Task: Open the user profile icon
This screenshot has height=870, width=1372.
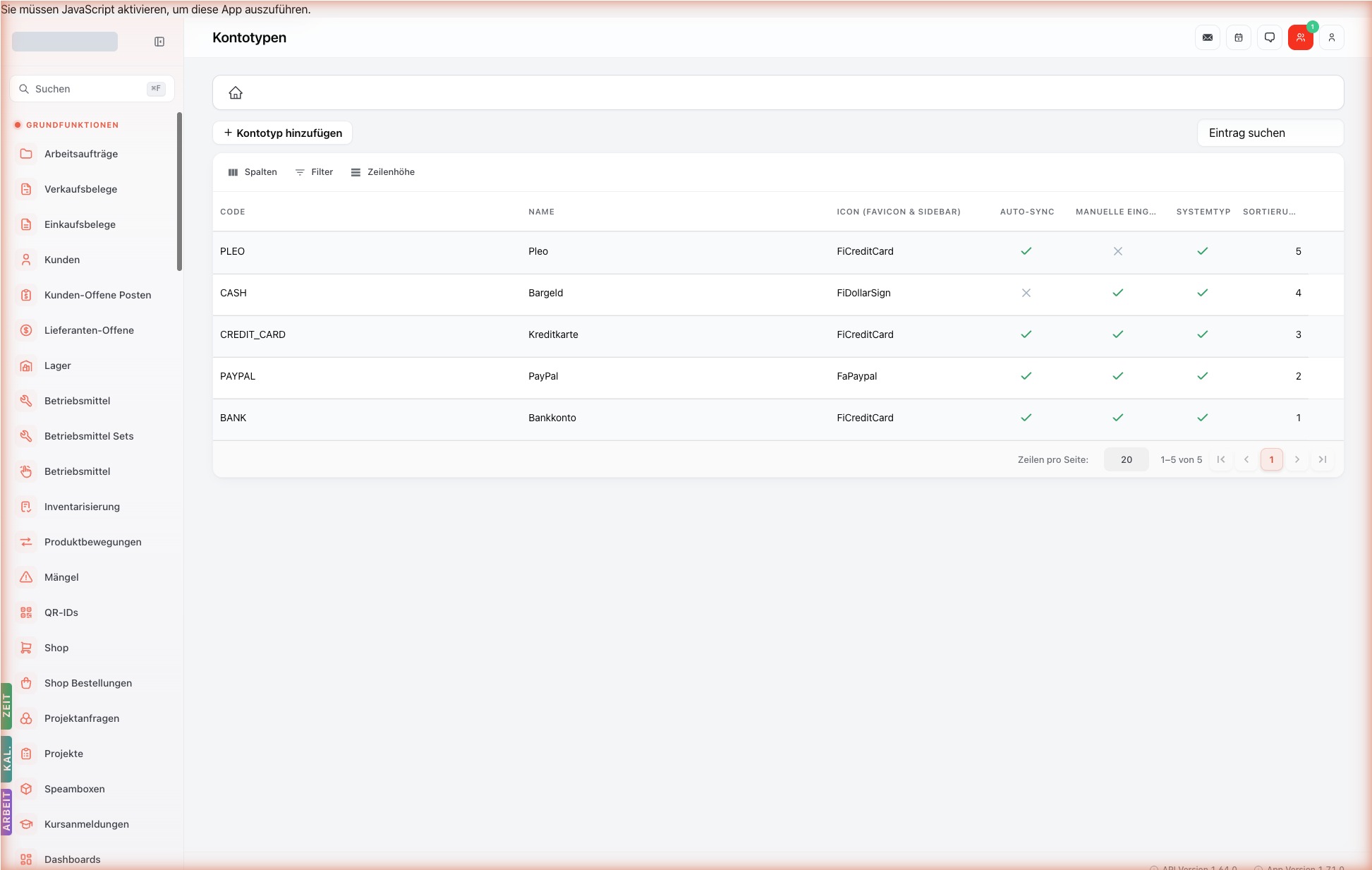Action: (x=1332, y=37)
